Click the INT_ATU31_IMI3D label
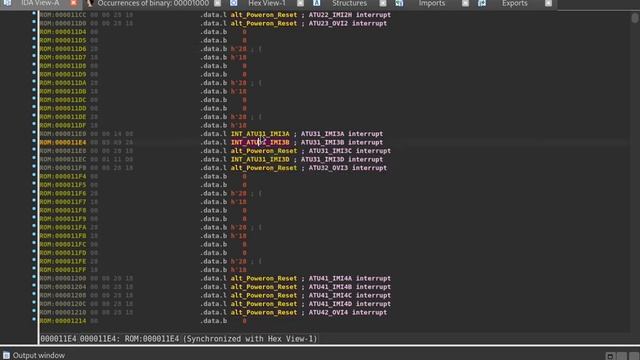The width and height of the screenshot is (640, 360). click(260, 160)
